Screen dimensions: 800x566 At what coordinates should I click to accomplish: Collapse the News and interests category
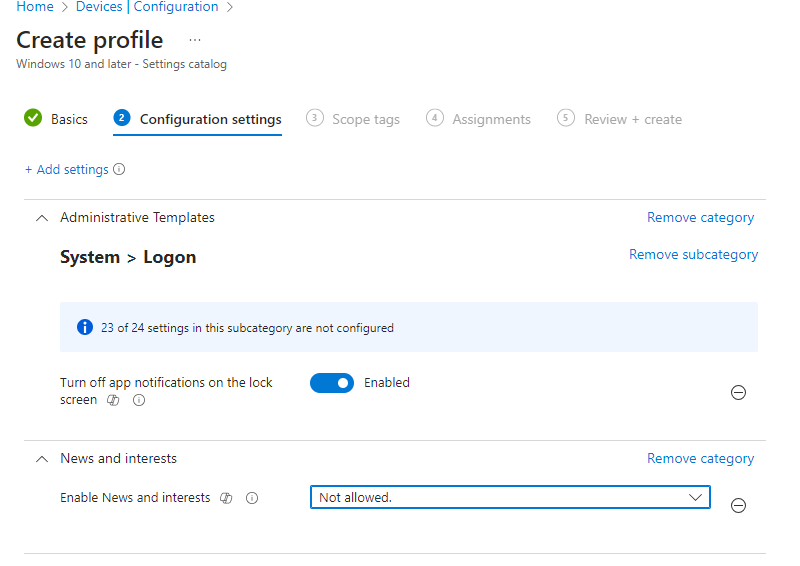pyautogui.click(x=41, y=459)
